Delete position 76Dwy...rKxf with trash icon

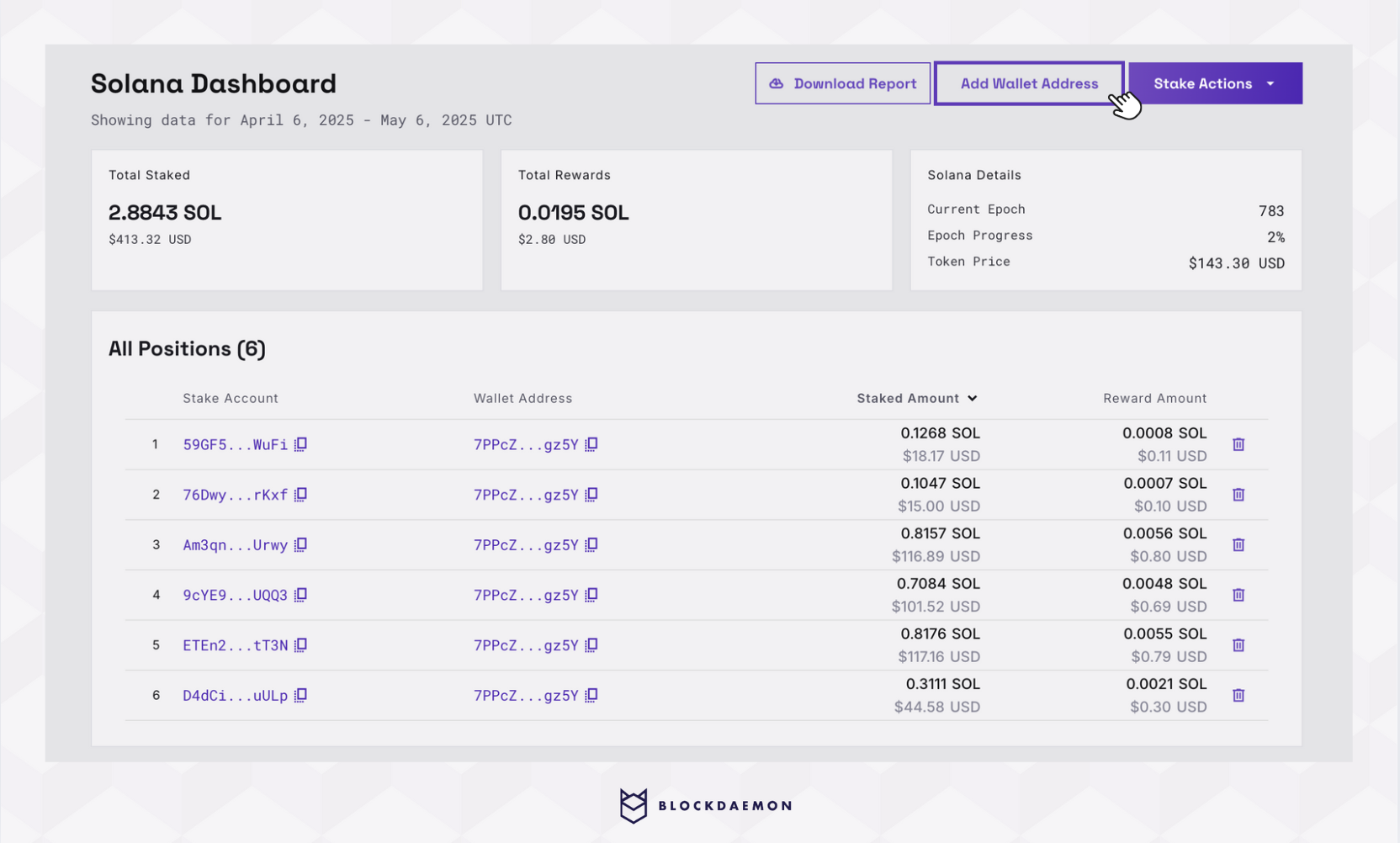1238,495
